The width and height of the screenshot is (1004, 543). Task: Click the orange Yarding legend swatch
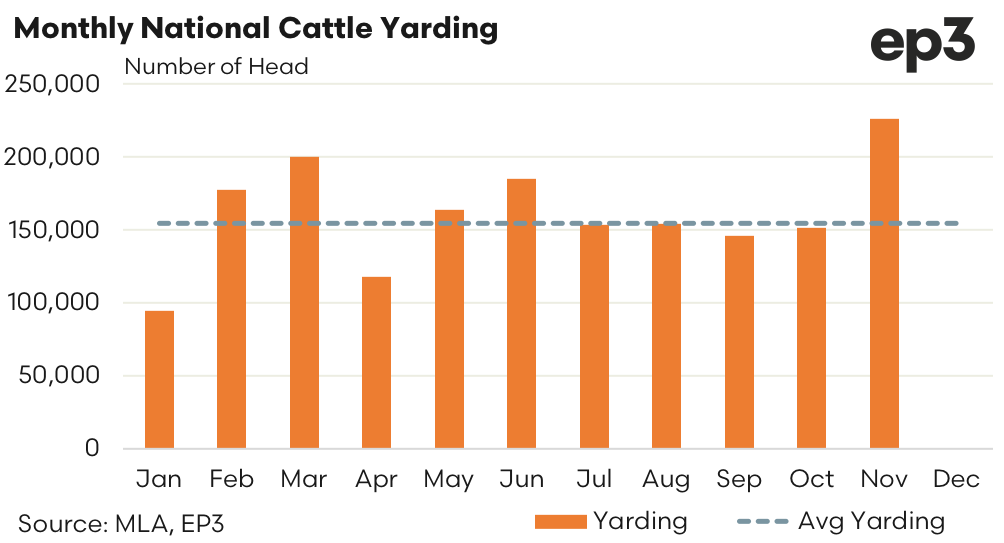561,521
